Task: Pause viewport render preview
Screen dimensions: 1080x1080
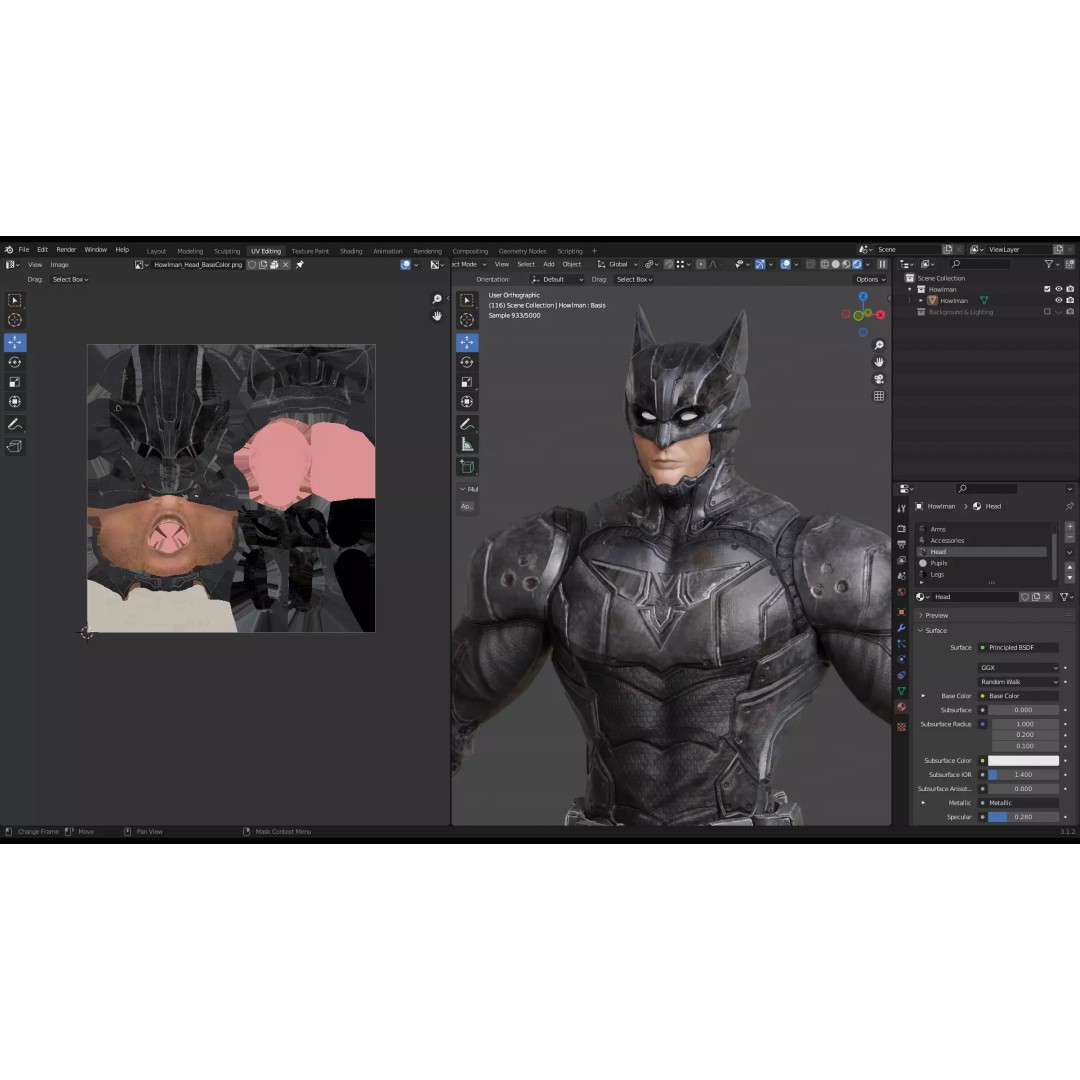Action: 882,264
